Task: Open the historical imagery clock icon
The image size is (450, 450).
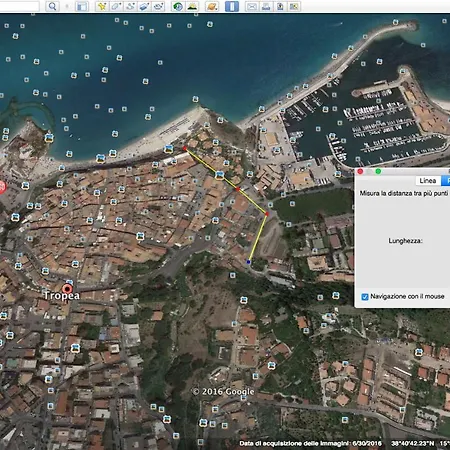Action: 178,6
